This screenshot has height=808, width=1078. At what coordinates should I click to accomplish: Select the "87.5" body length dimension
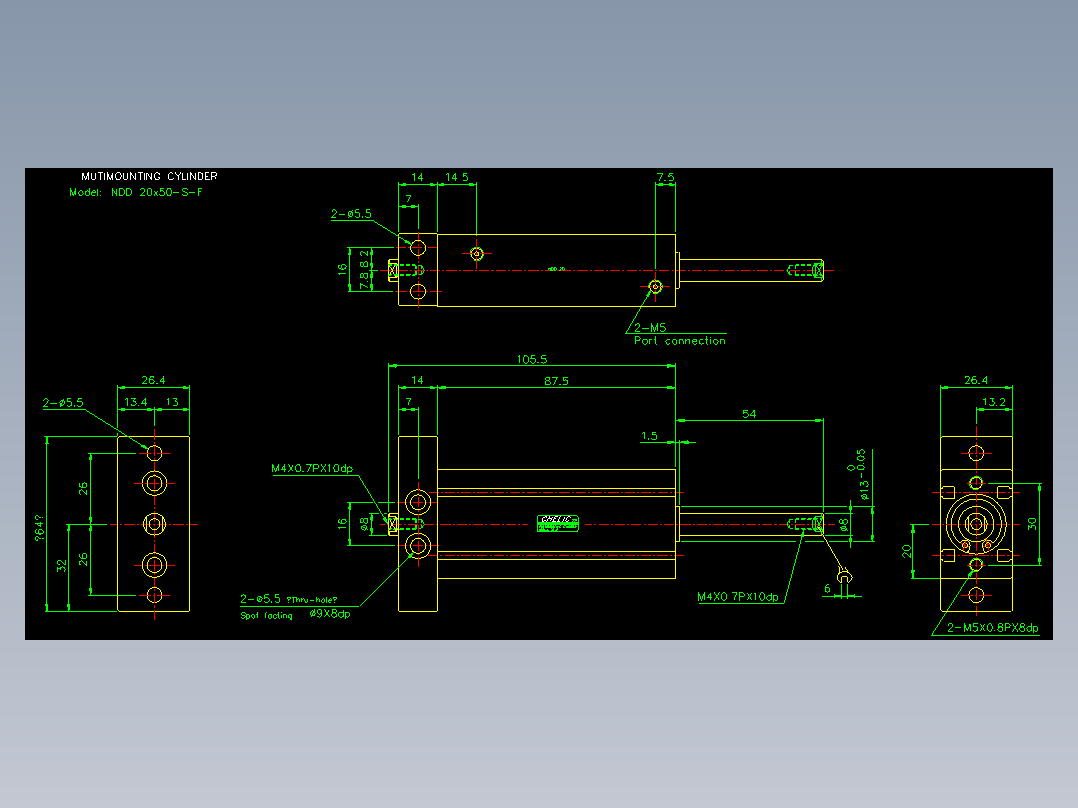point(556,381)
